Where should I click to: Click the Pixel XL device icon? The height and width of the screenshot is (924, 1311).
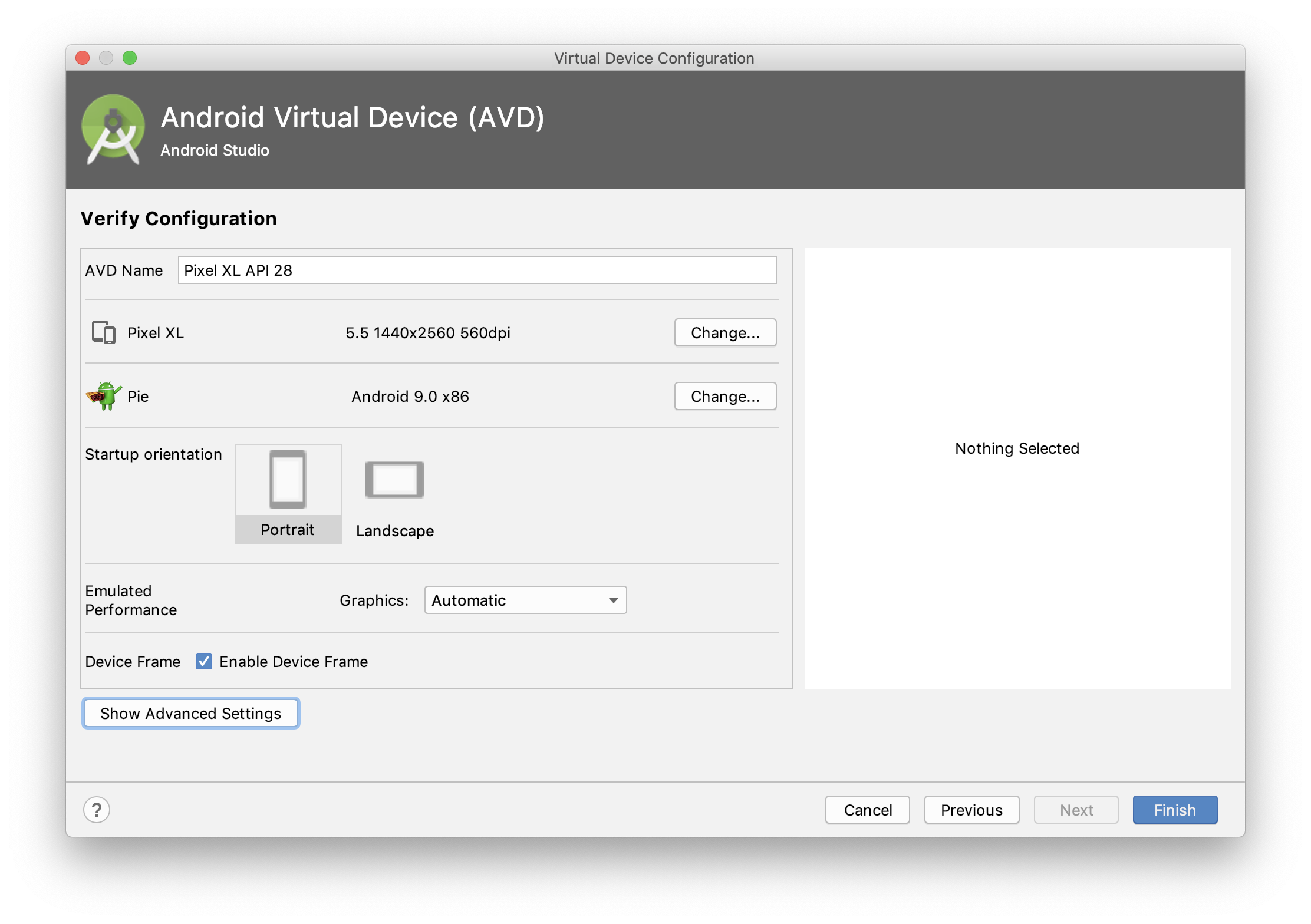104,332
